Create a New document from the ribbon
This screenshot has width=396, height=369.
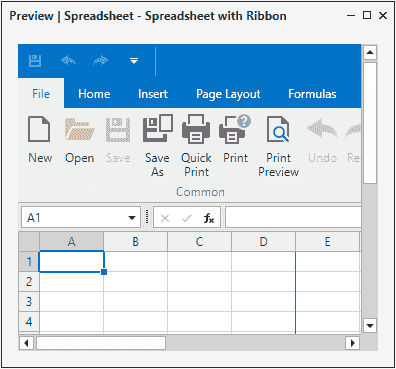click(40, 140)
